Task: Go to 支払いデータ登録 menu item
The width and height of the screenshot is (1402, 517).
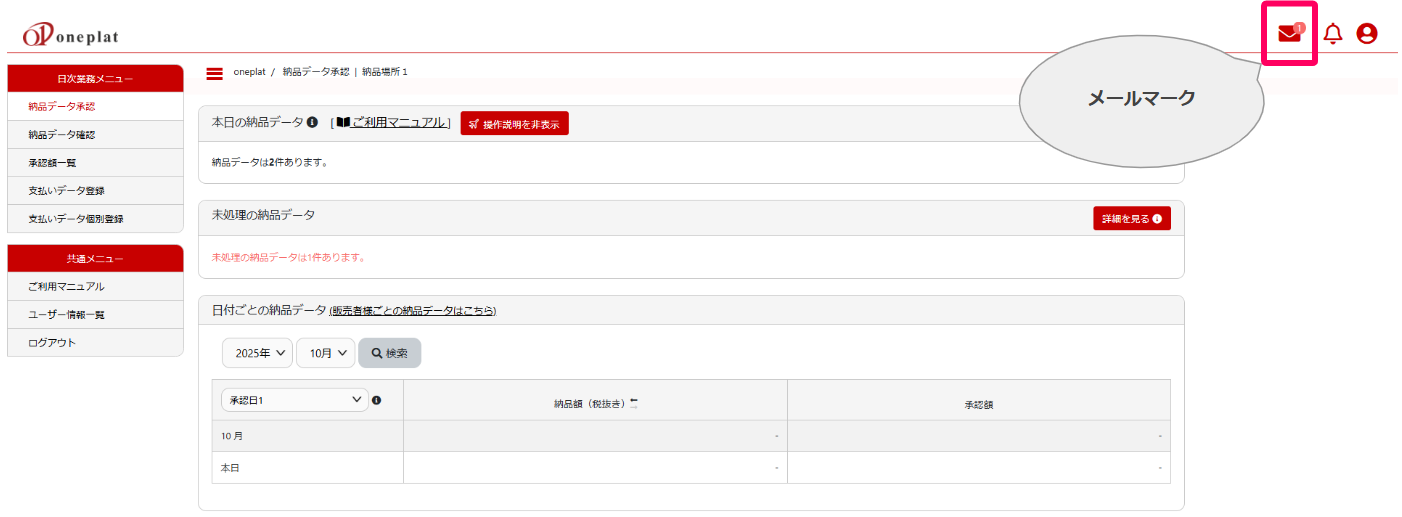Action: 66,190
